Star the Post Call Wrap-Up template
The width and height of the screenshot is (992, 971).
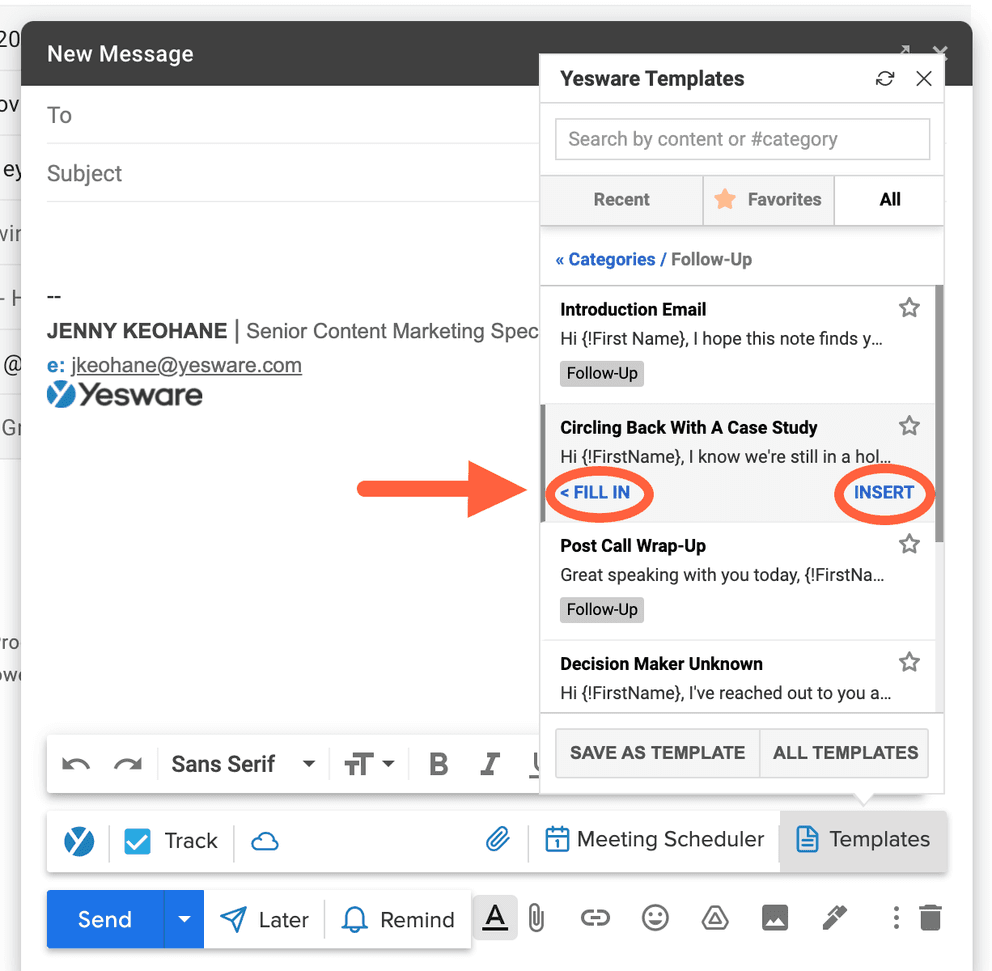coord(909,543)
